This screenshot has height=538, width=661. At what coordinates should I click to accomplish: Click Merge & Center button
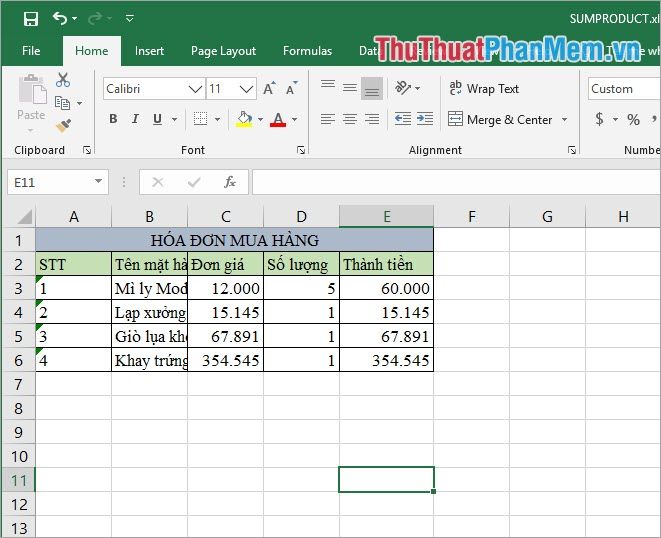[500, 120]
